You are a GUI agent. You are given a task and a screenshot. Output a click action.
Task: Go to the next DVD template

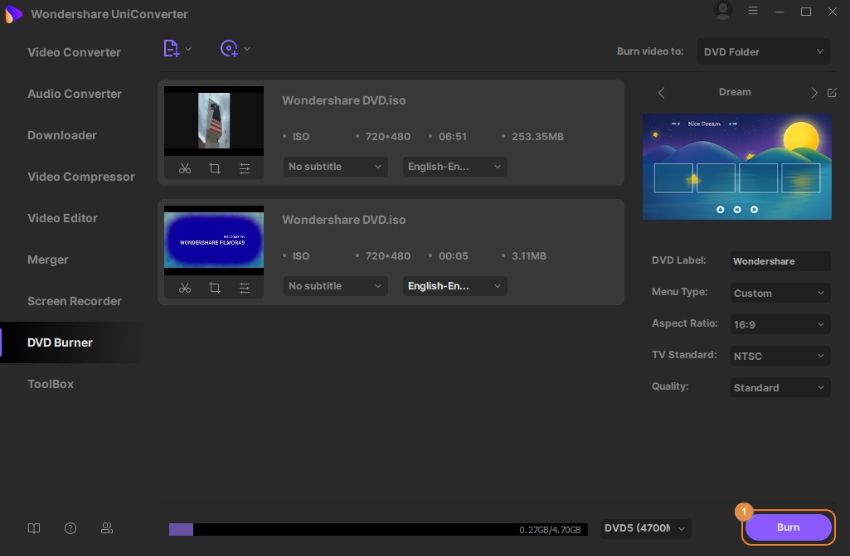point(814,93)
